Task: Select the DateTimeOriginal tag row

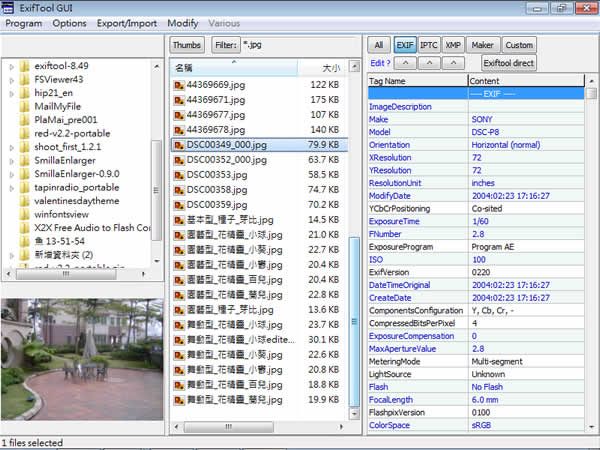Action: click(x=476, y=285)
